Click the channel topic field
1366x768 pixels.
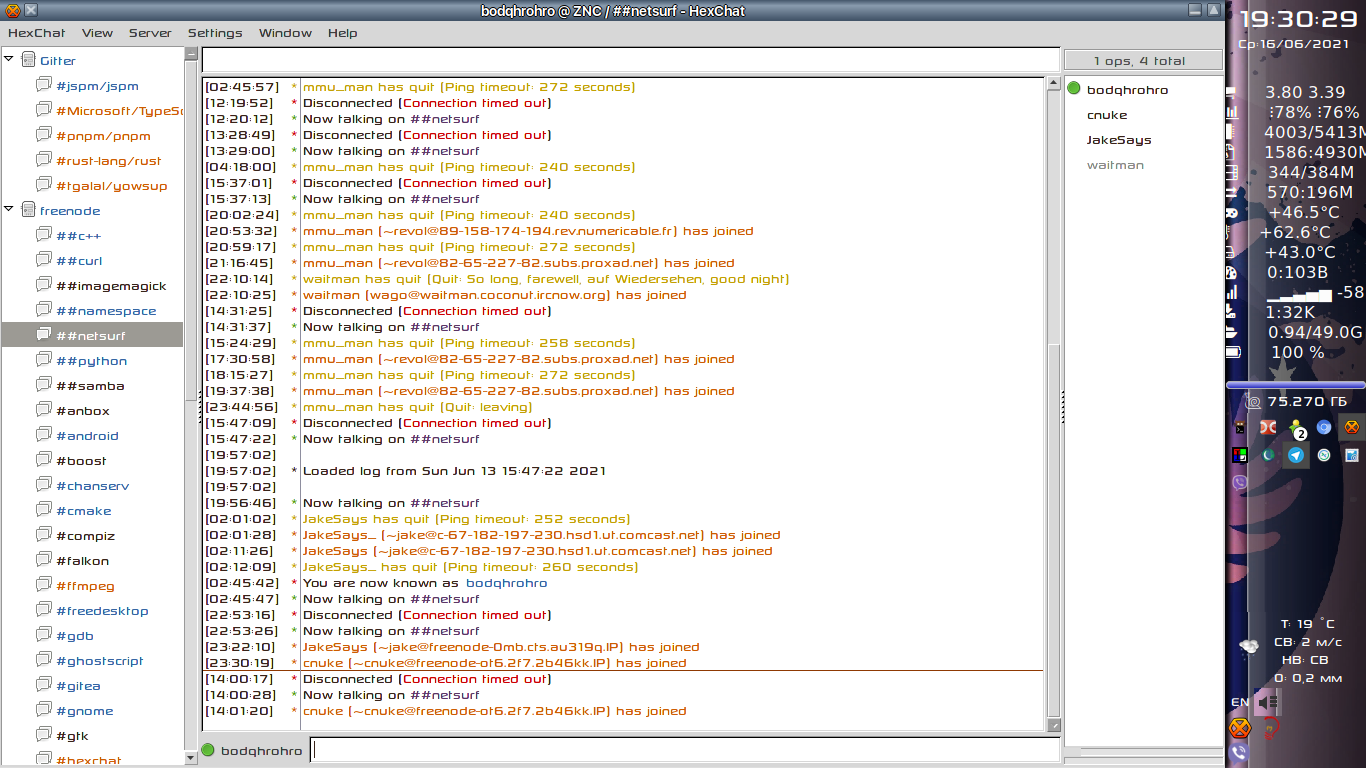630,60
